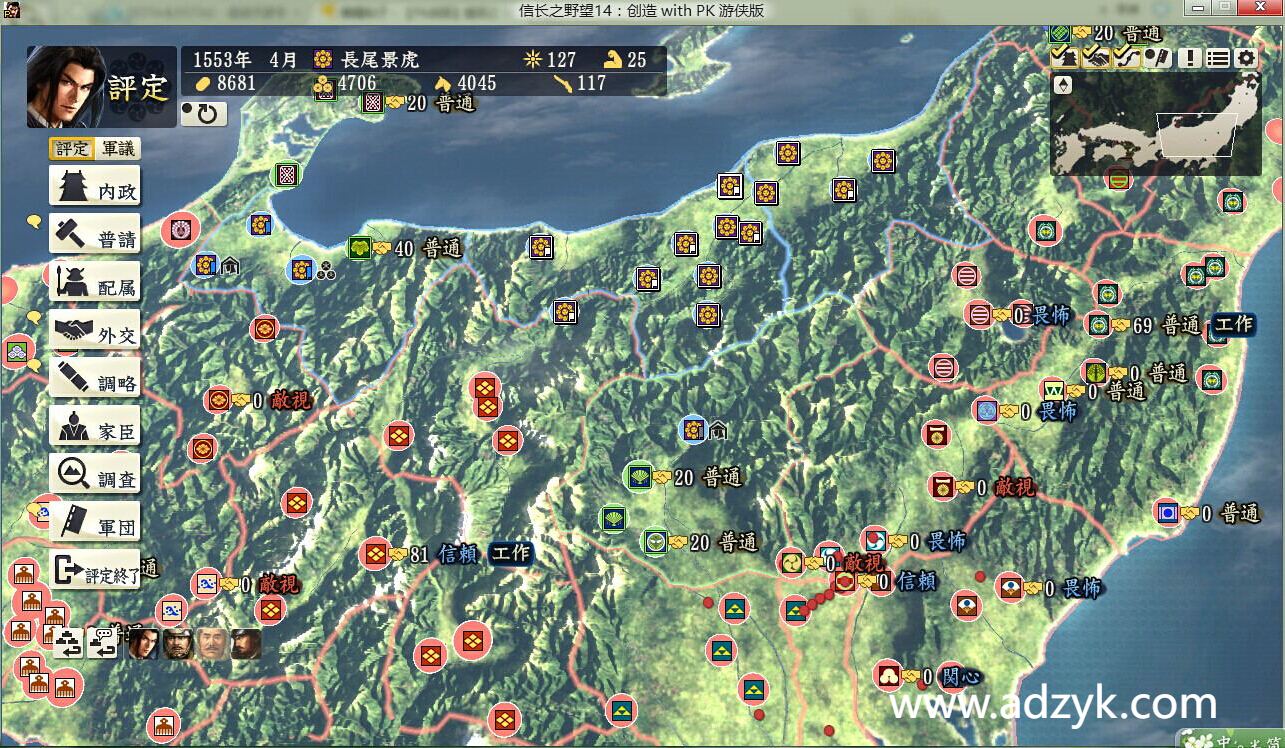The width and height of the screenshot is (1285, 748).
Task: Select the 内政 (domestic affairs) command icon
Action: point(95,185)
